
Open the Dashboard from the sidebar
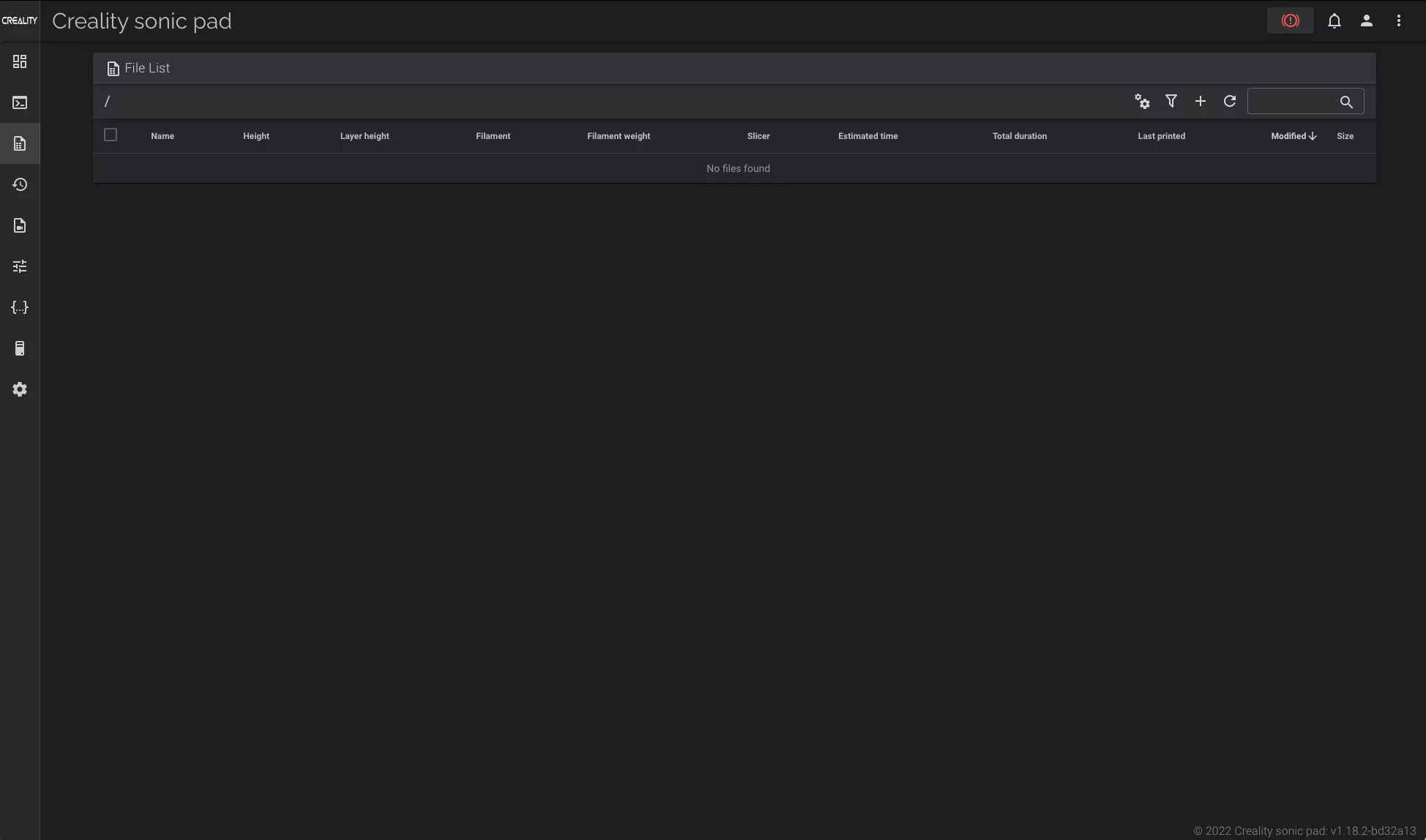[20, 61]
